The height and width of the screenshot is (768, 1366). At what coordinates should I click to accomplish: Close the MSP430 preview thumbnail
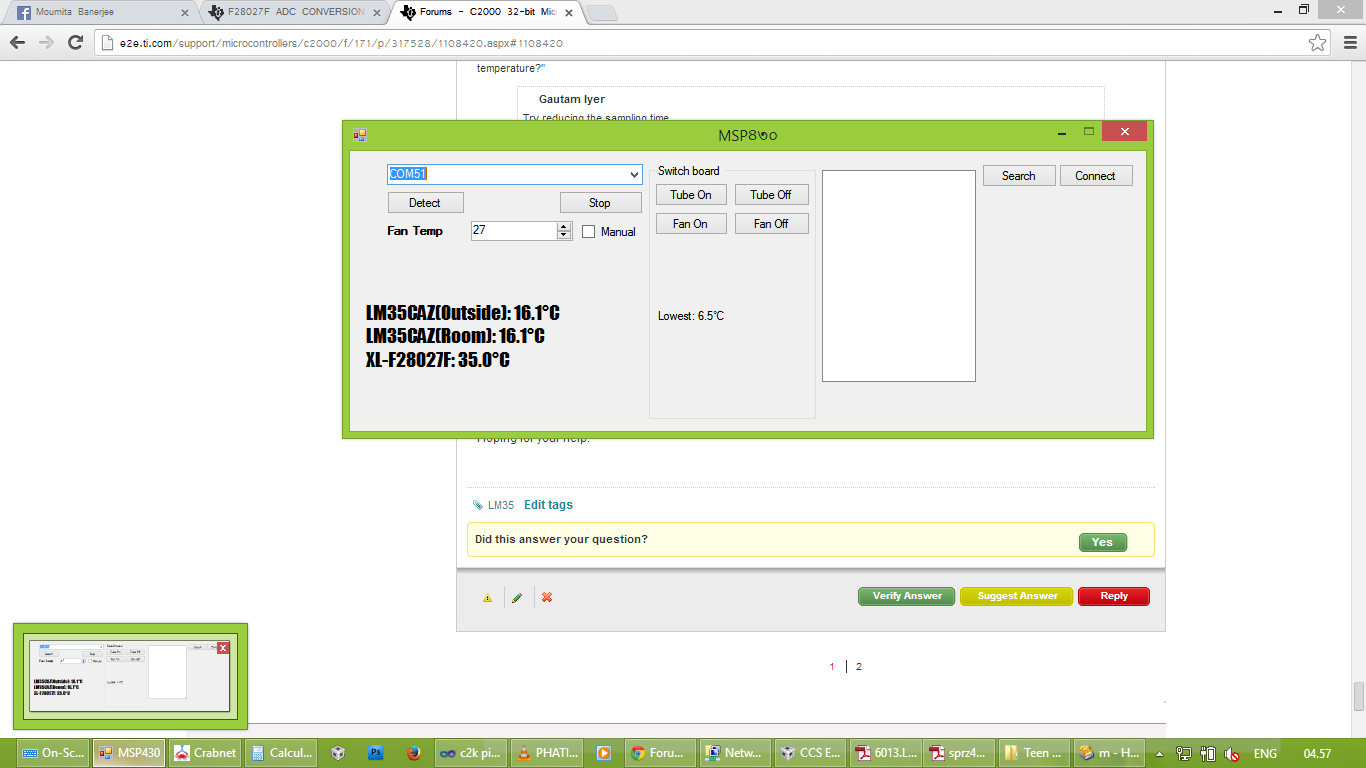pos(223,647)
